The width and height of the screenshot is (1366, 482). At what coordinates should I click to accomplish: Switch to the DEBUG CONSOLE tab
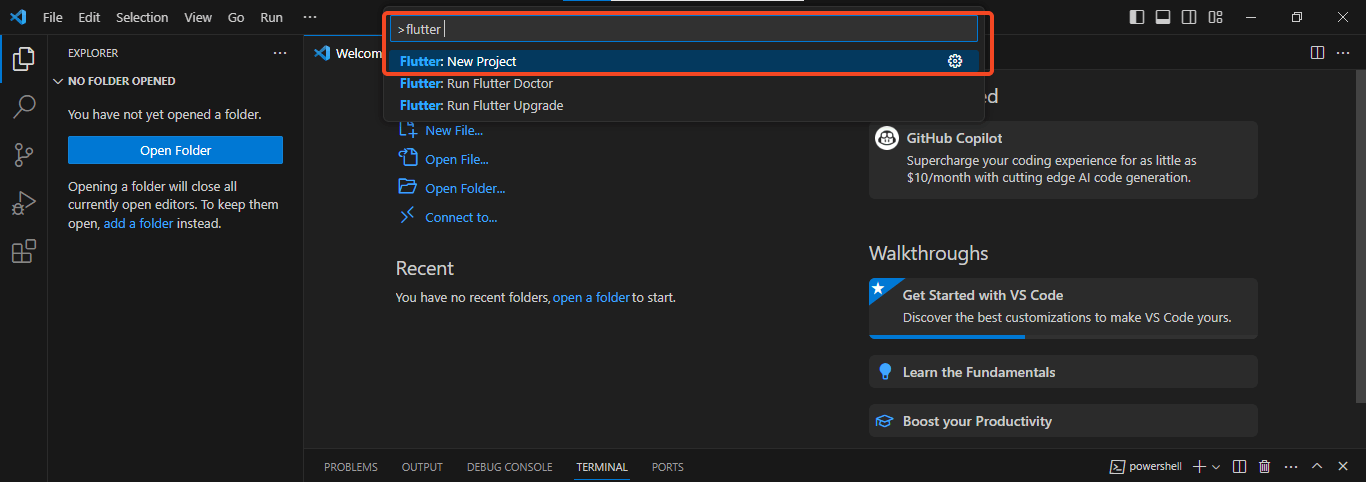pyautogui.click(x=509, y=467)
